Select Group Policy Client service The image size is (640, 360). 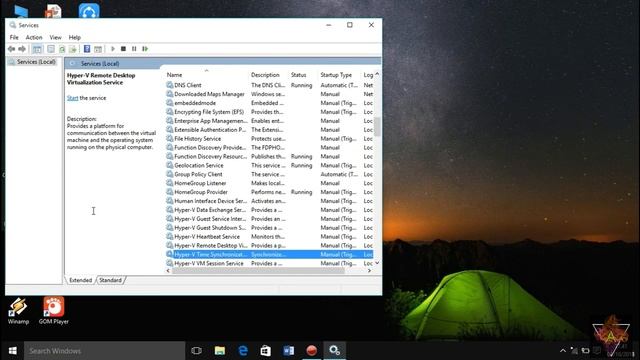tap(269, 174)
